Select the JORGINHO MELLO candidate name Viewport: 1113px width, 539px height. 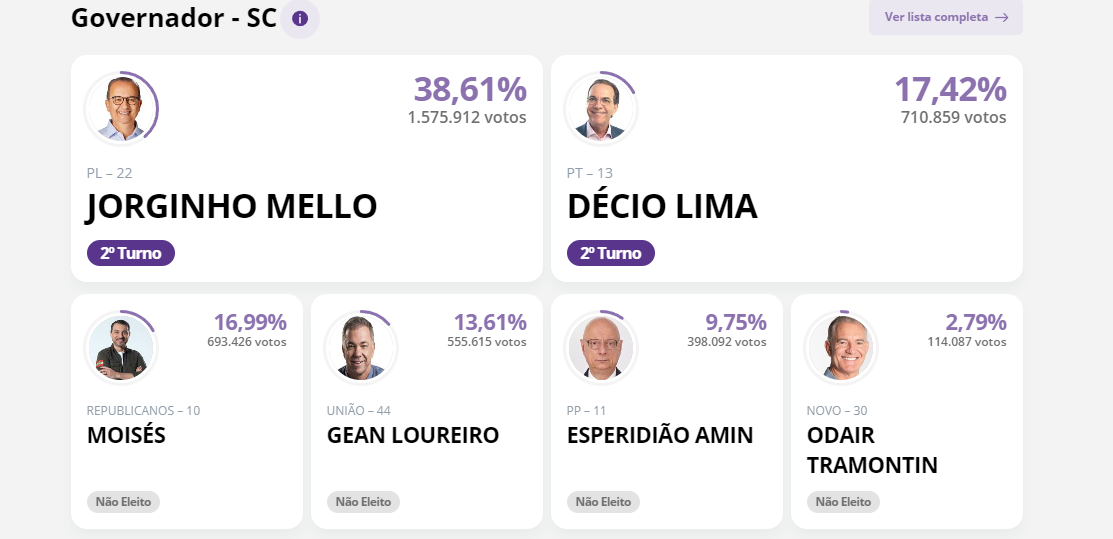click(231, 207)
